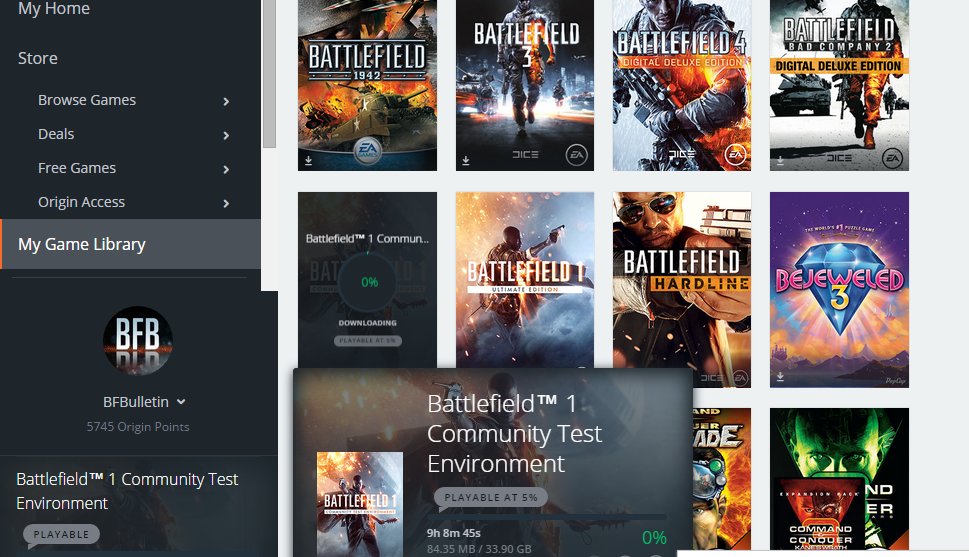
Task: Open the BFBulletin account dropdown
Action: (x=144, y=402)
